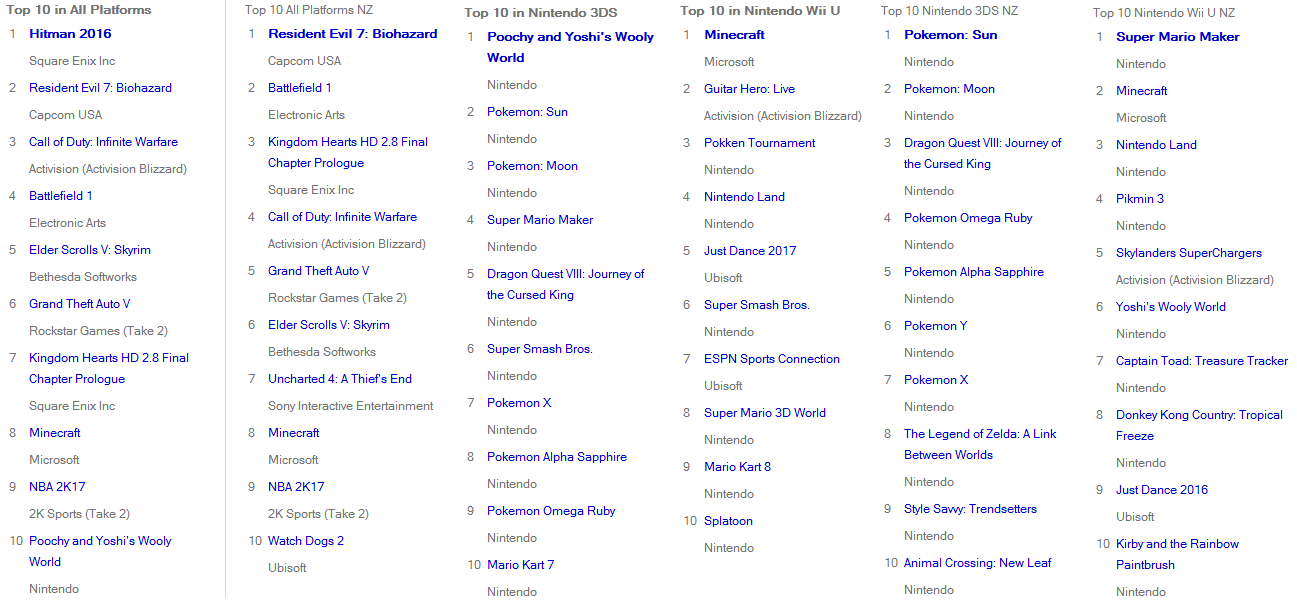The height and width of the screenshot is (610, 1297).
Task: Click Pikmin 3 link
Action: point(1140,199)
